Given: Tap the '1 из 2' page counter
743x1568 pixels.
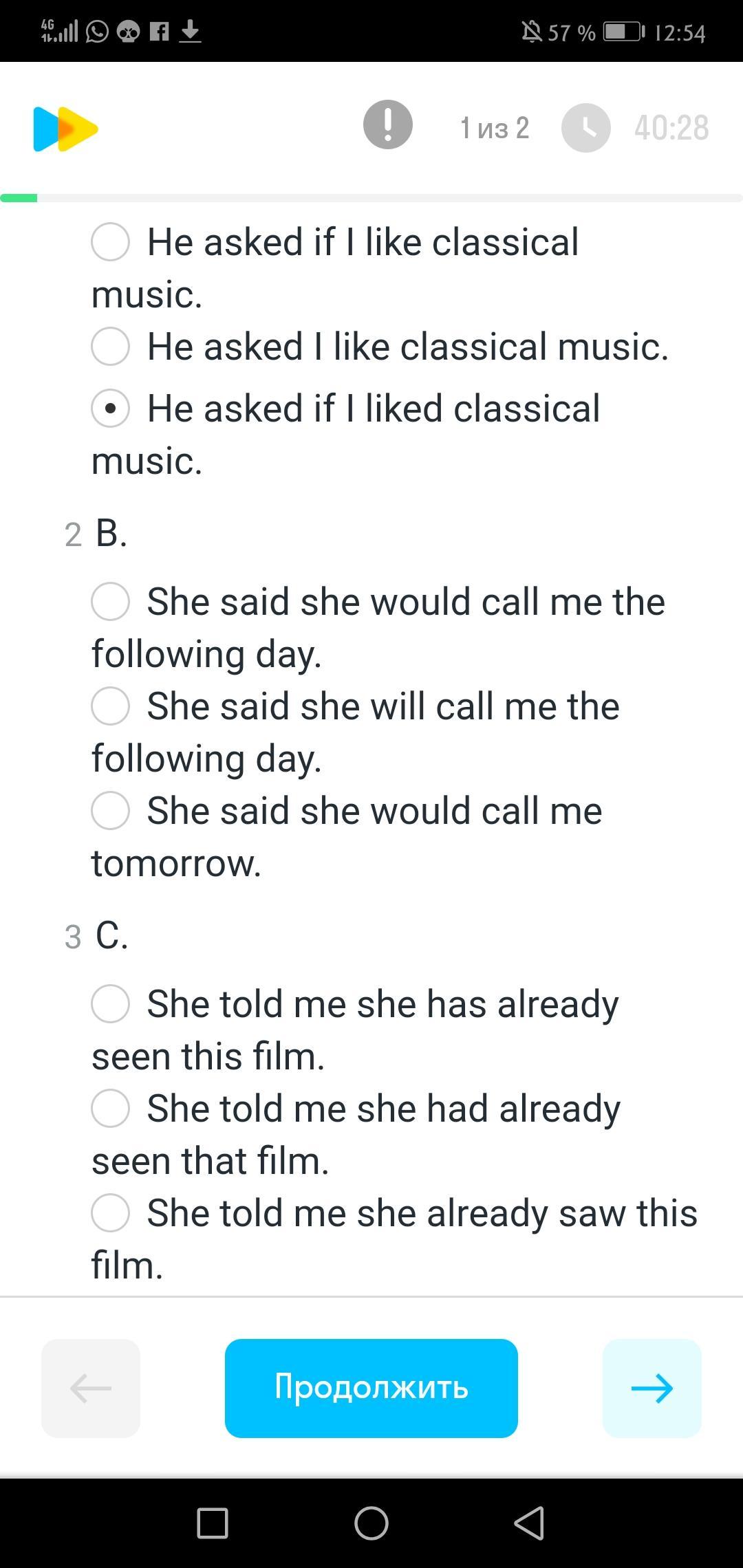Looking at the screenshot, I should (494, 128).
